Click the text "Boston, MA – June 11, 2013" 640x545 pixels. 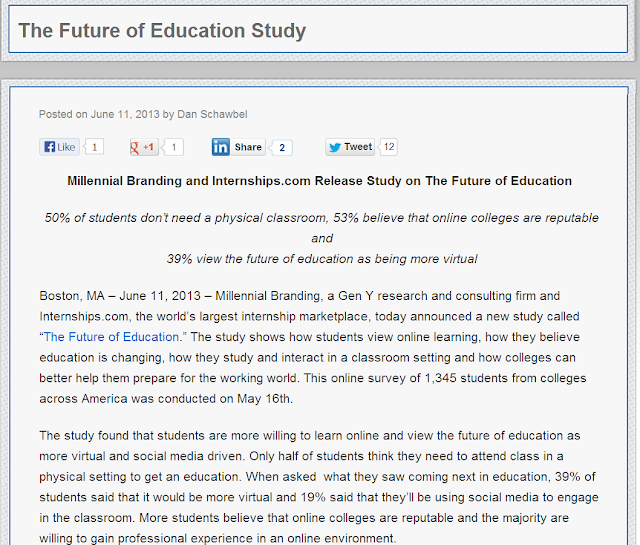(x=120, y=296)
